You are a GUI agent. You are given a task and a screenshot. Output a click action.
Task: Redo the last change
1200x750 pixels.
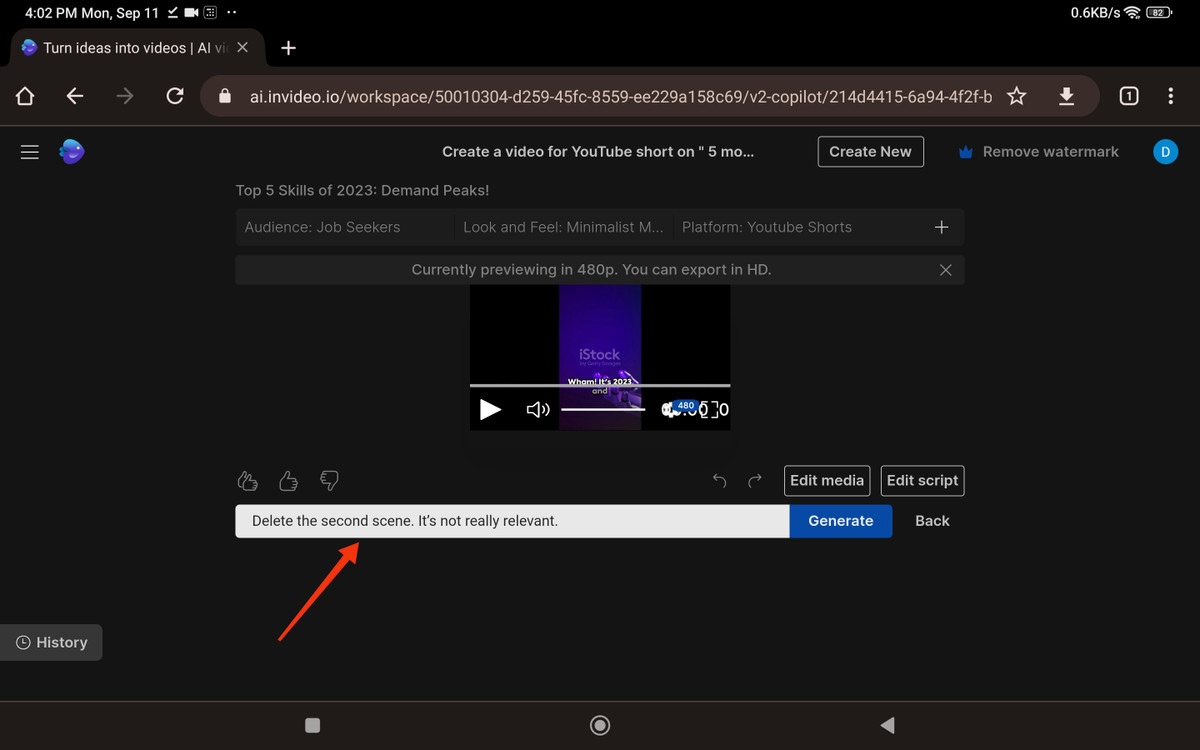(755, 481)
